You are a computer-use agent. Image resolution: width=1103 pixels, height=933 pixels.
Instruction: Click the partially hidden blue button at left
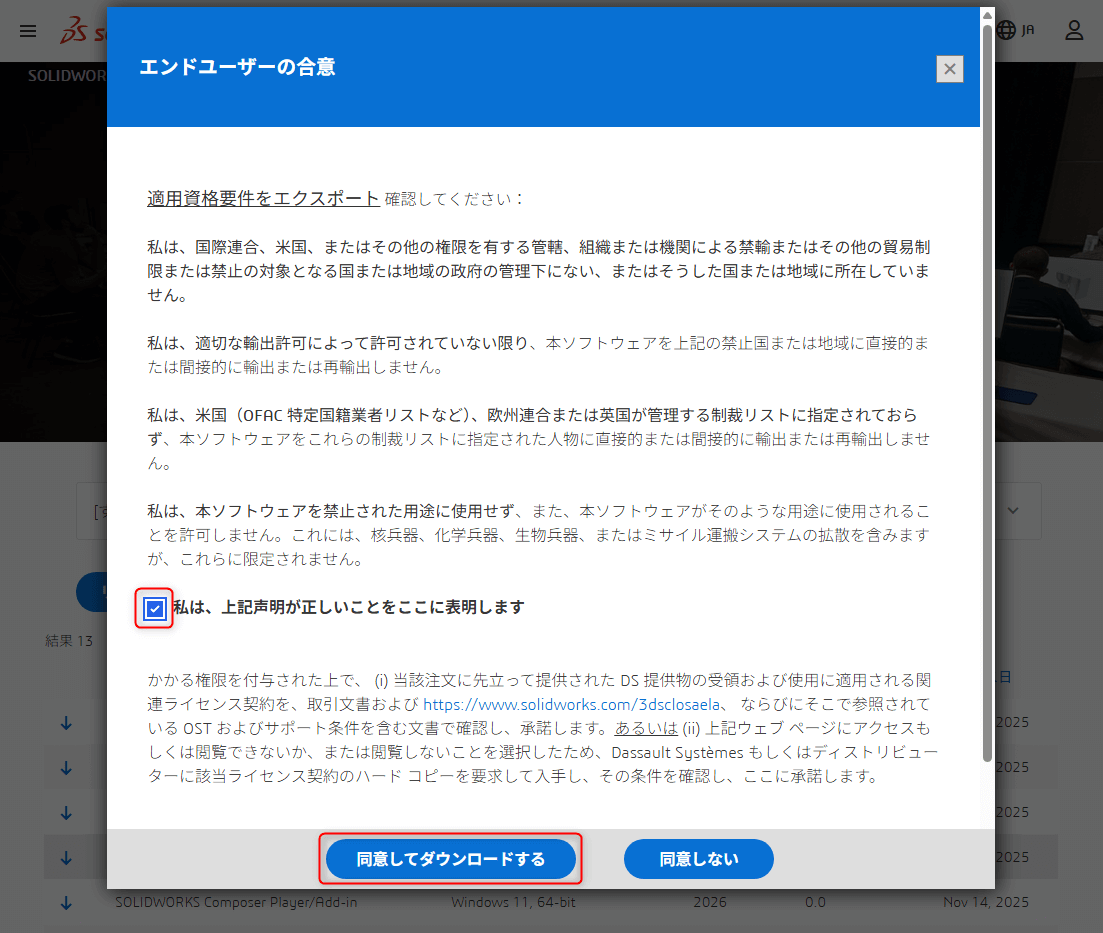pyautogui.click(x=92, y=592)
